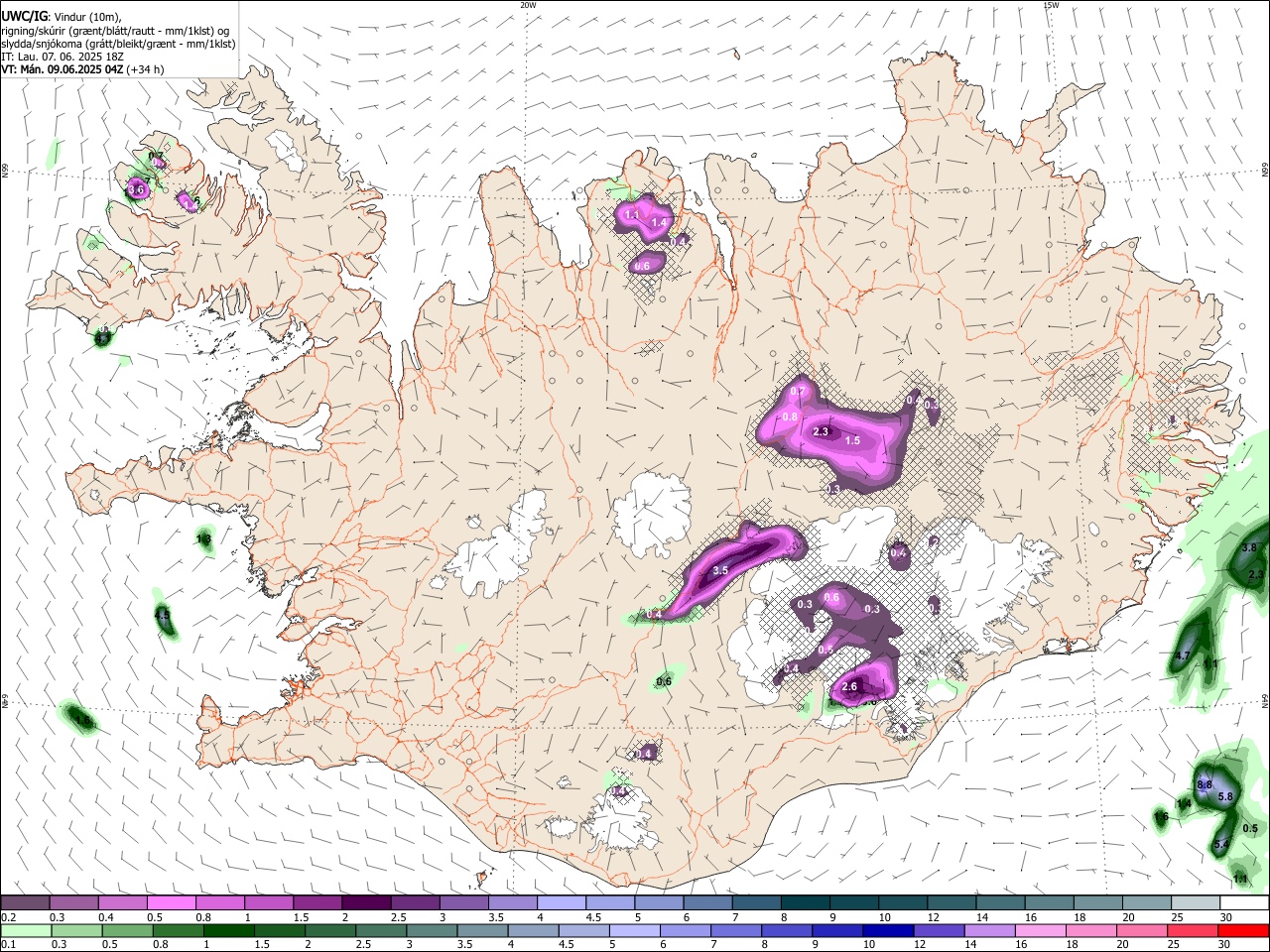The image size is (1270, 952).
Task: Click the snow scale swatch between 4 and 4.5
Action: tap(562, 903)
